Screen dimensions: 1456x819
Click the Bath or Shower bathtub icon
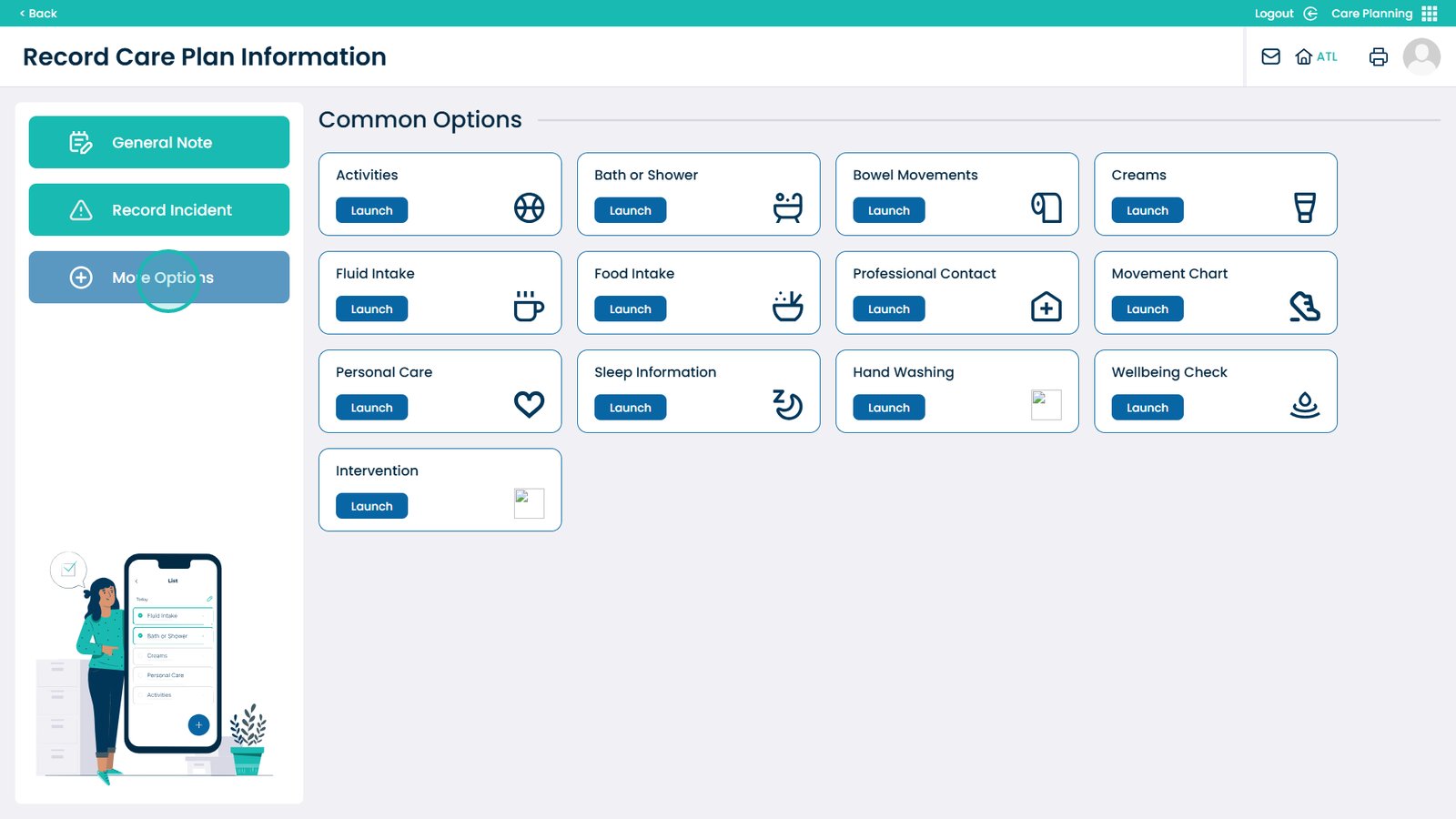787,207
